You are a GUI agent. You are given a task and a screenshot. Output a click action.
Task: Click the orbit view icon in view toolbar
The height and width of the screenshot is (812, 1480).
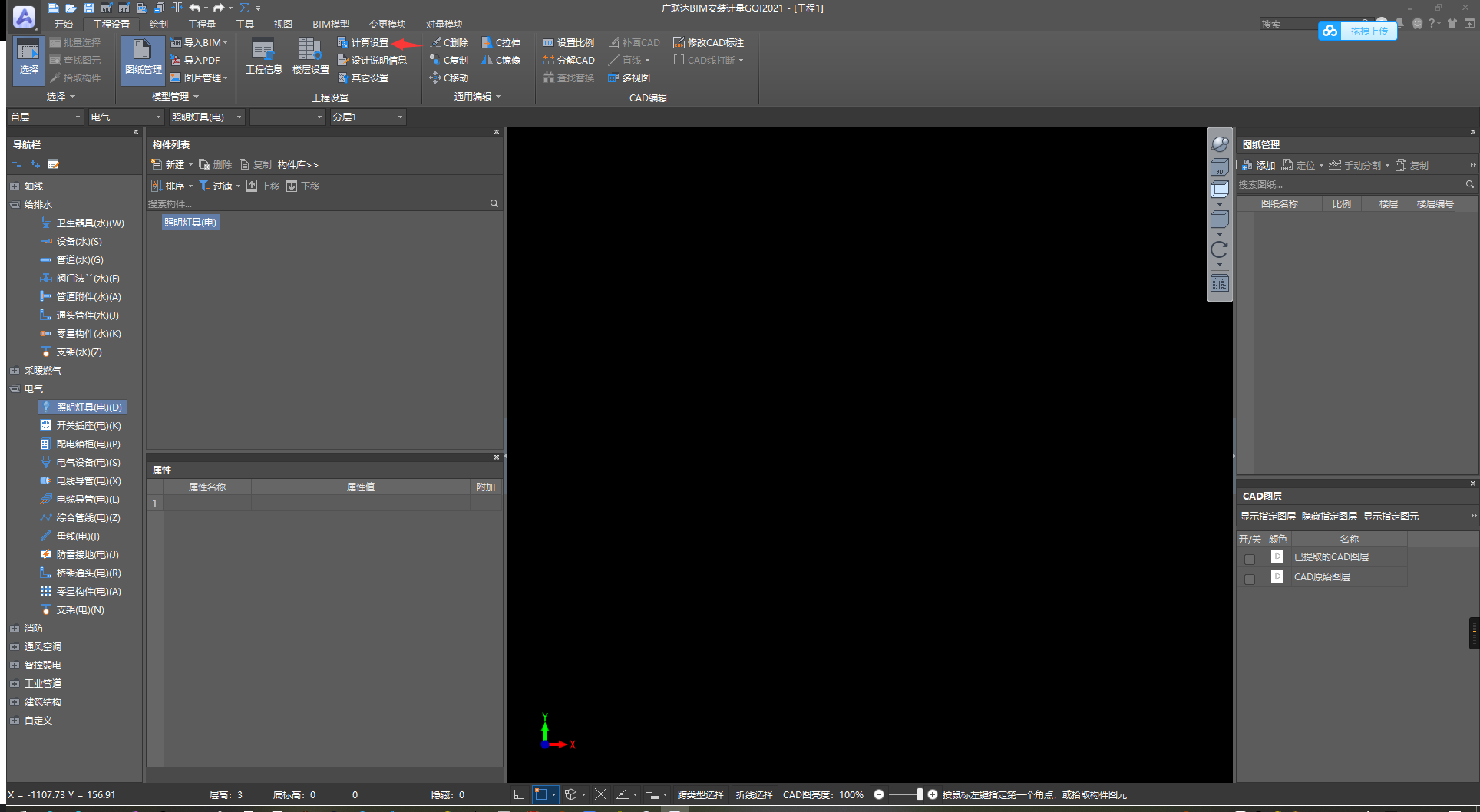pos(1219,144)
